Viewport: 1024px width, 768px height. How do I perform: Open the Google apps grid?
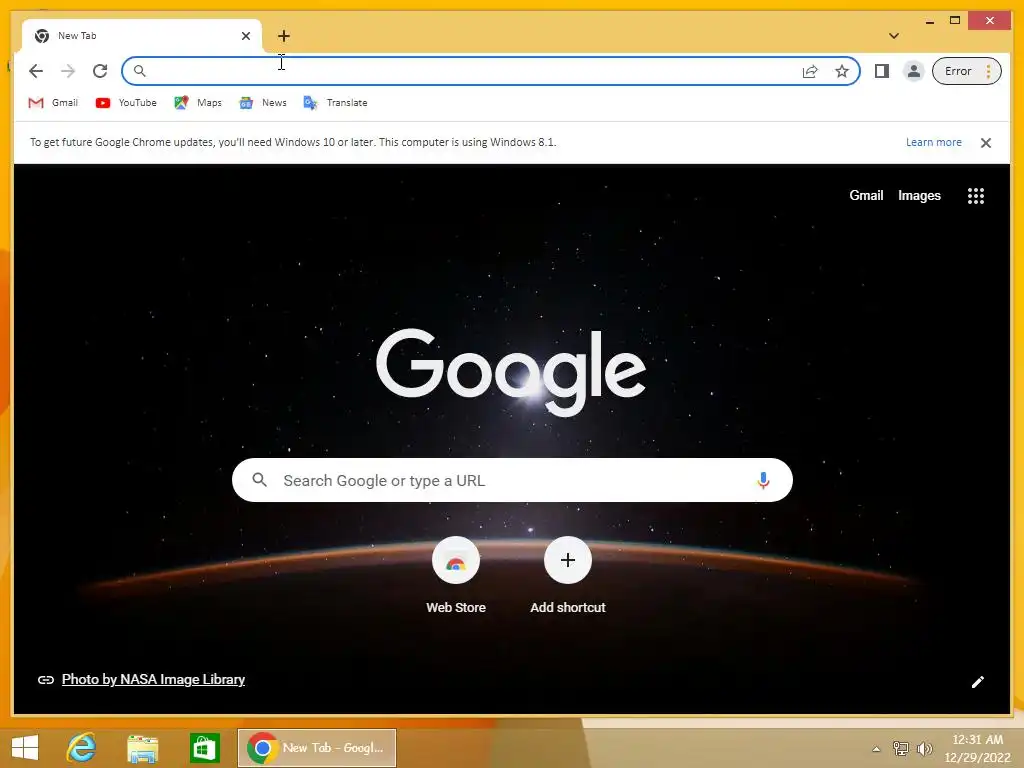[x=976, y=196]
